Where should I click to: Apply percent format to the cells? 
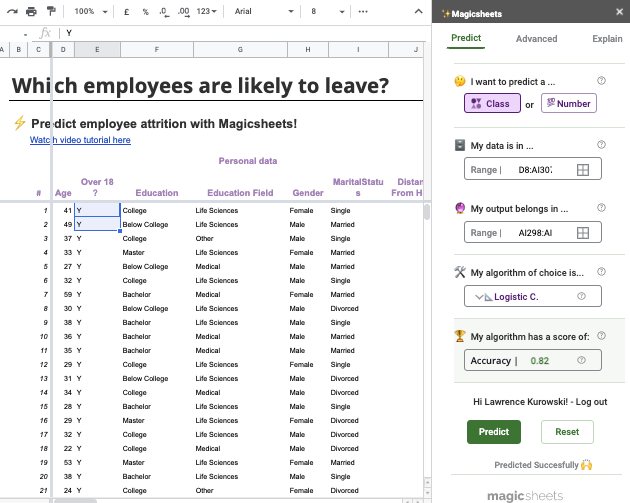pyautogui.click(x=145, y=11)
